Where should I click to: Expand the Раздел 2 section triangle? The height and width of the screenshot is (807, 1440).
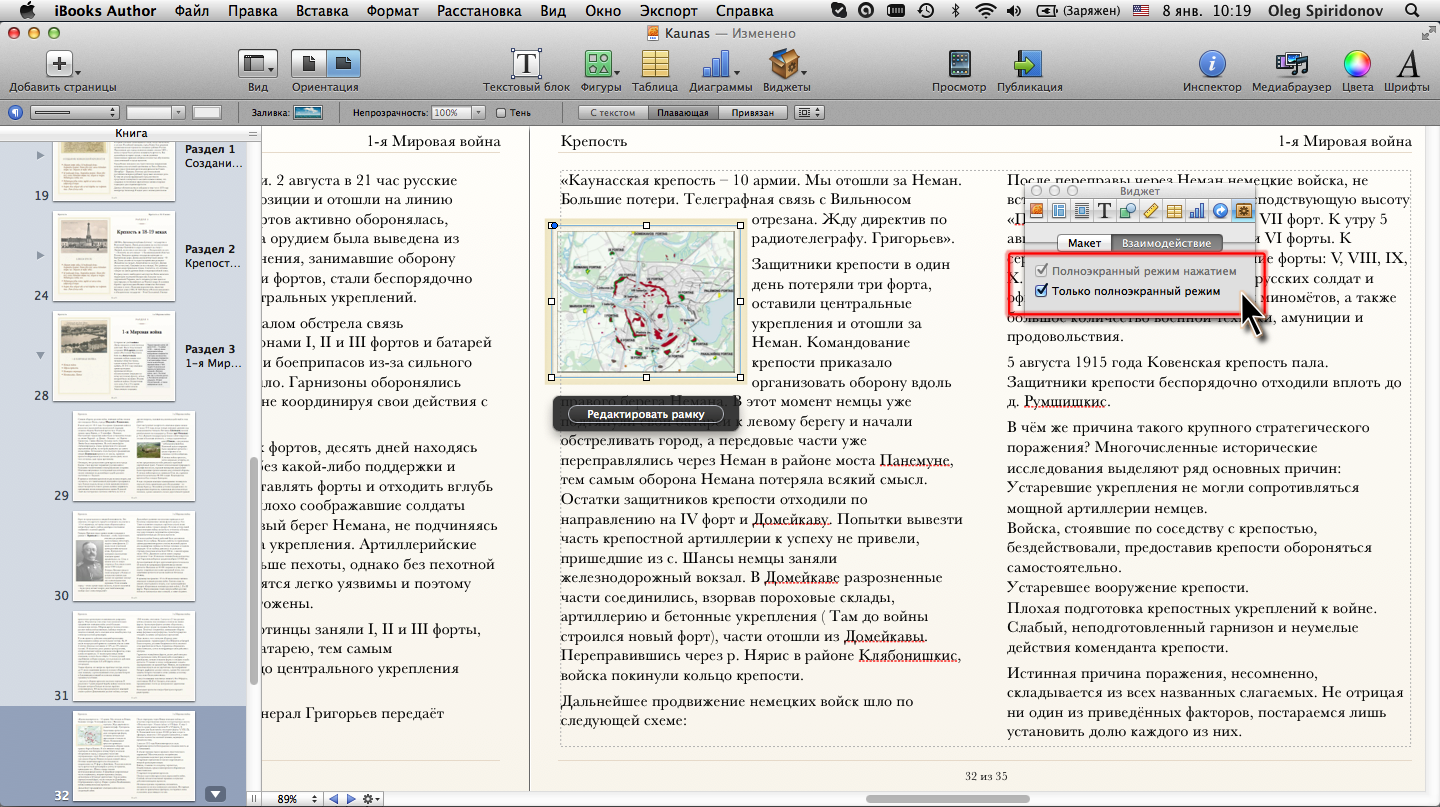coord(41,255)
